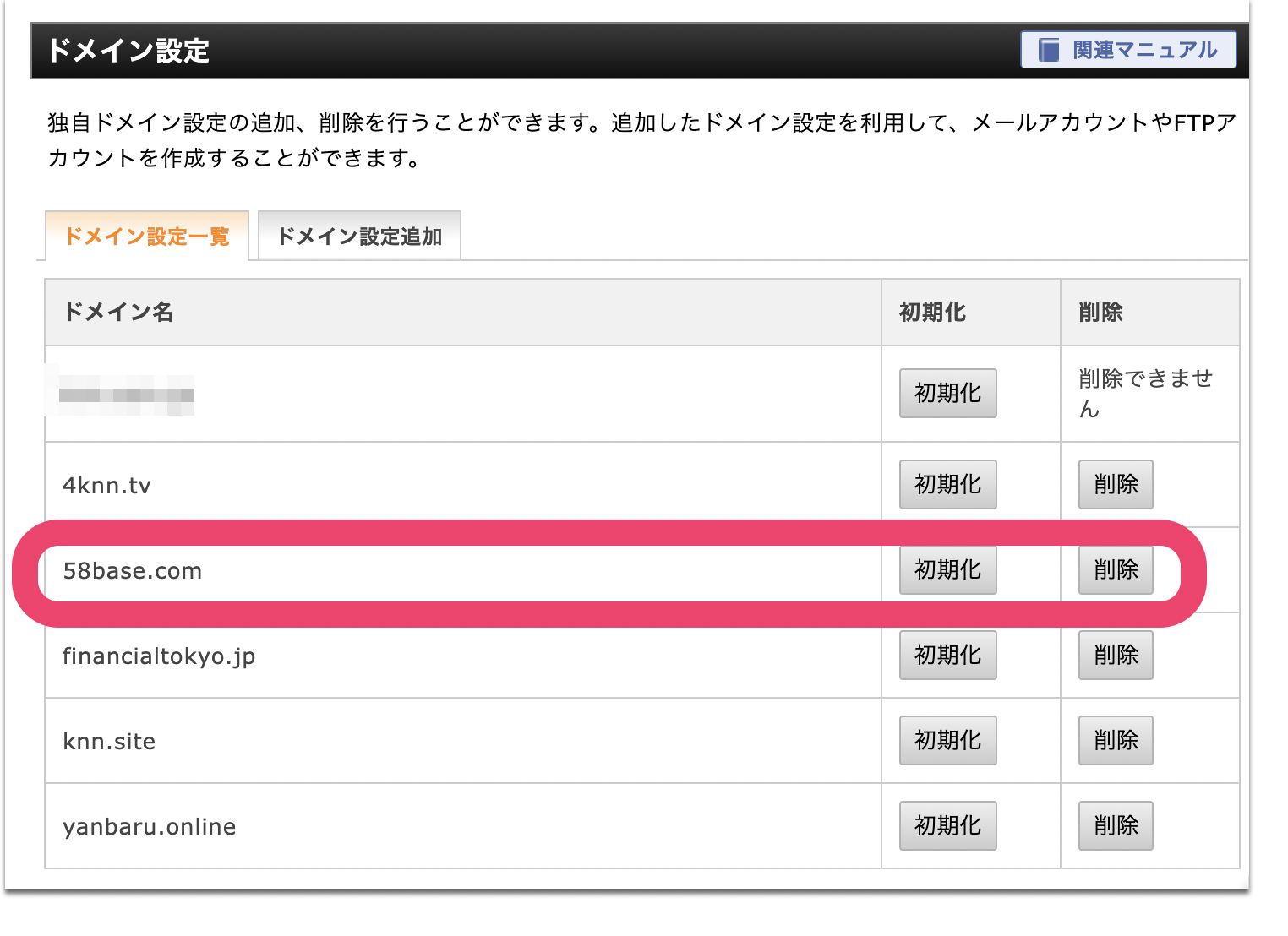Screen dimensions: 1288x936
Task: Select the yanbaru.online domain name
Action: (x=150, y=827)
